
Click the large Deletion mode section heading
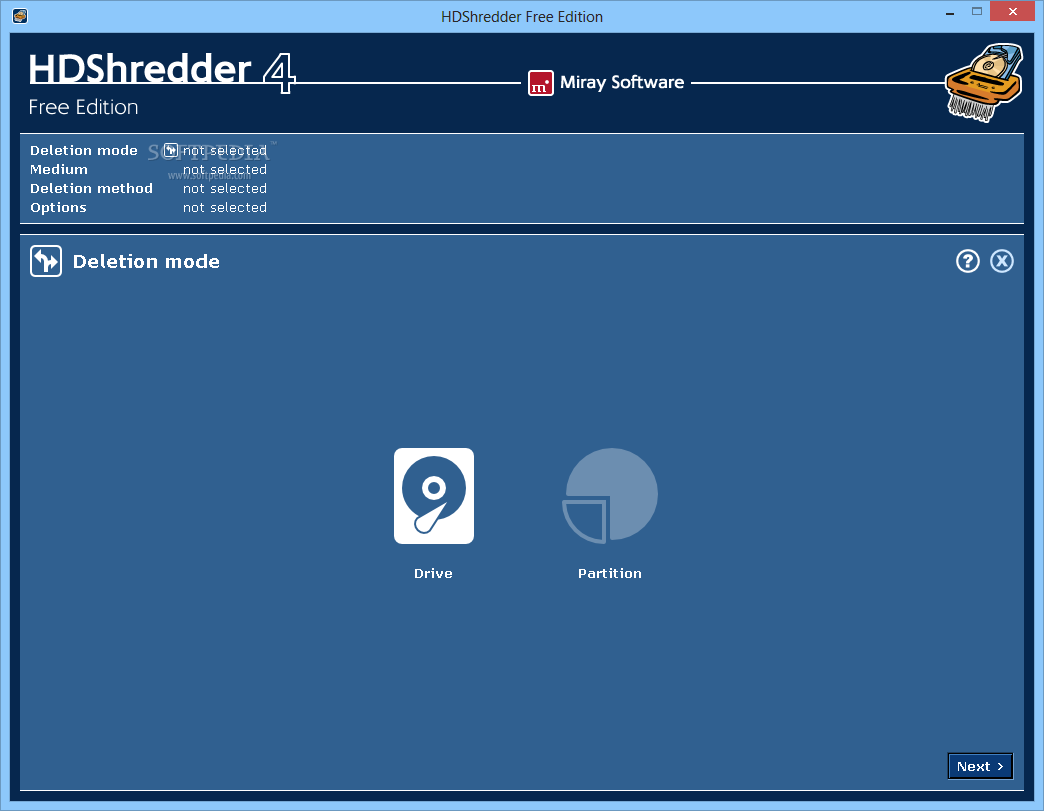[x=146, y=262]
